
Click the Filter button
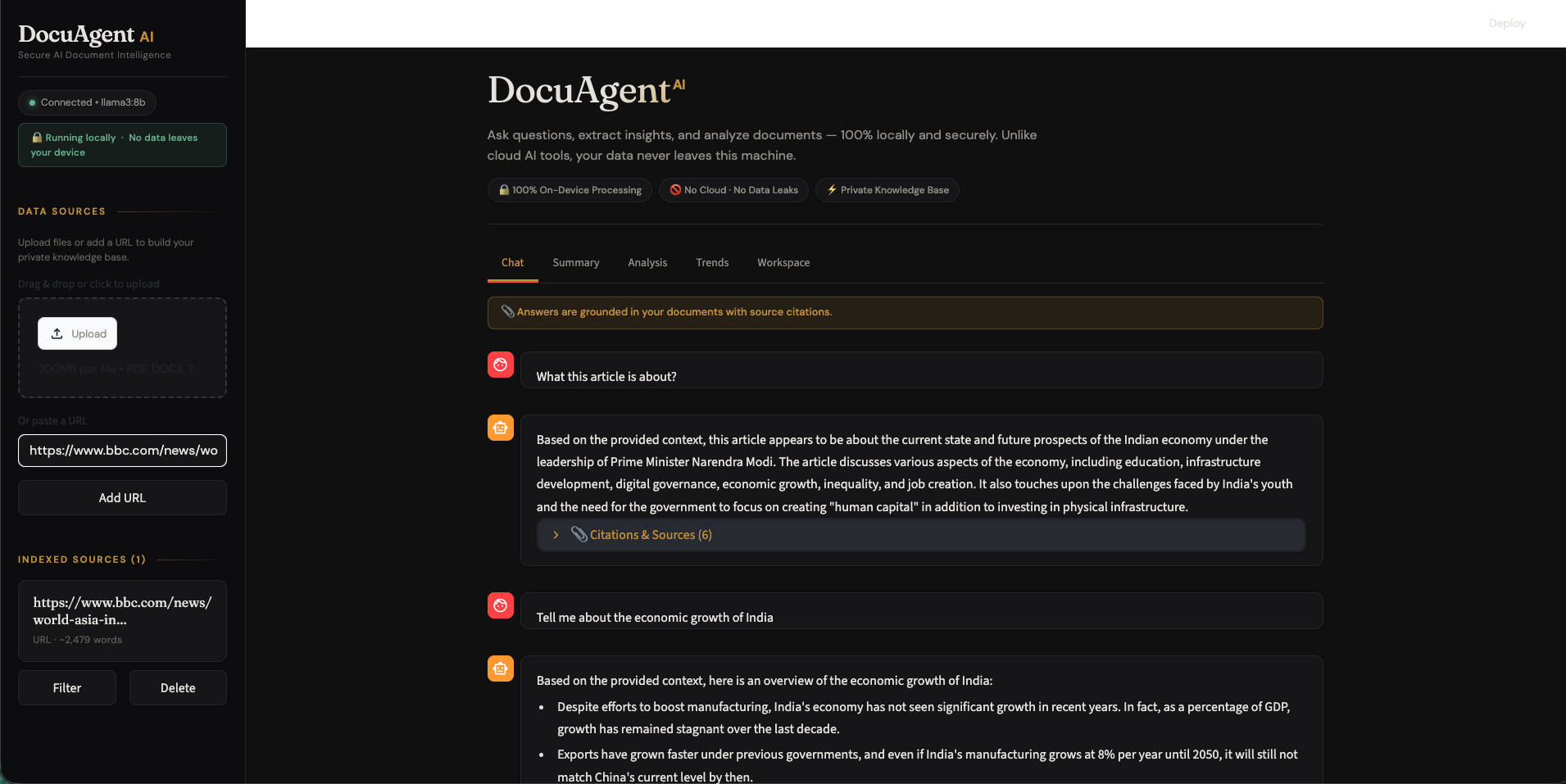(67, 688)
